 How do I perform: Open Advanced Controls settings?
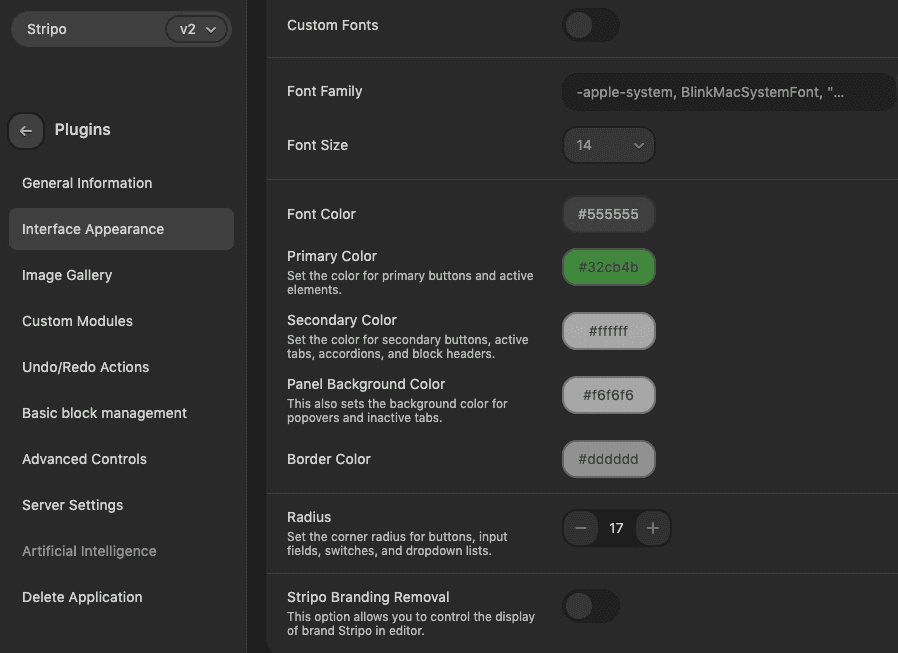(x=84, y=459)
